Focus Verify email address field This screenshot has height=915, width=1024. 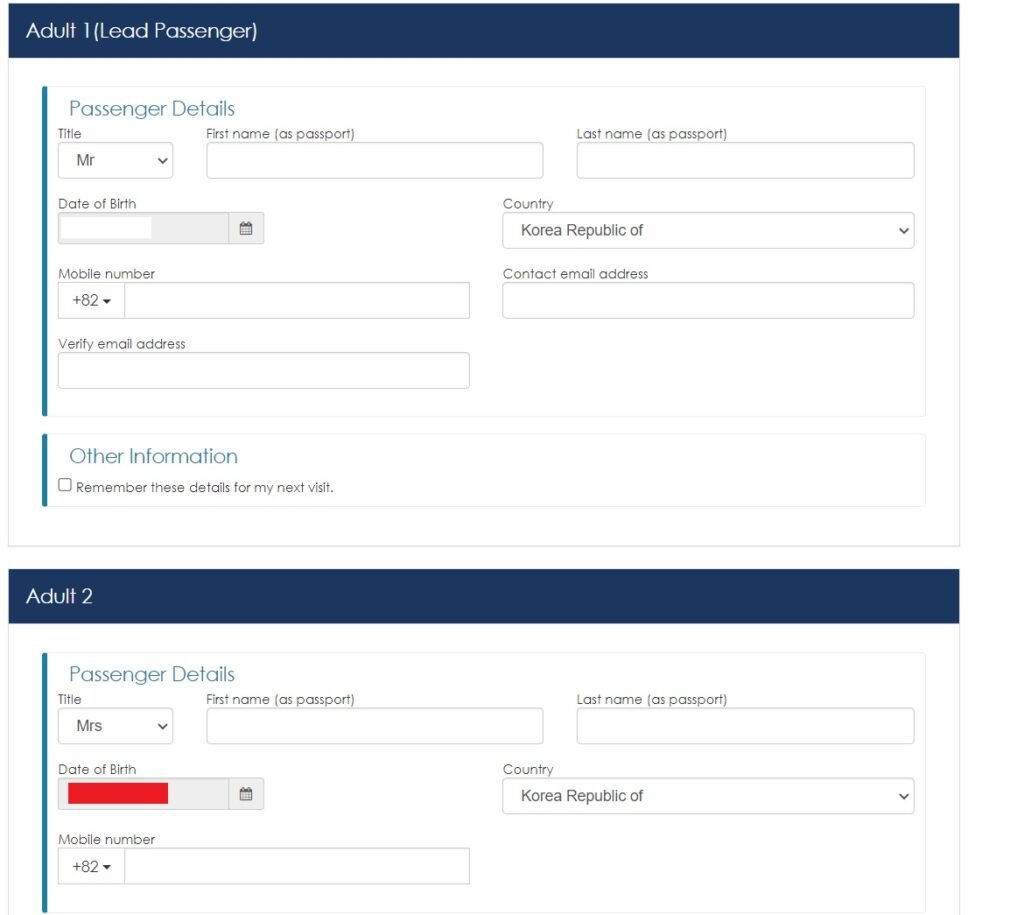(x=264, y=371)
